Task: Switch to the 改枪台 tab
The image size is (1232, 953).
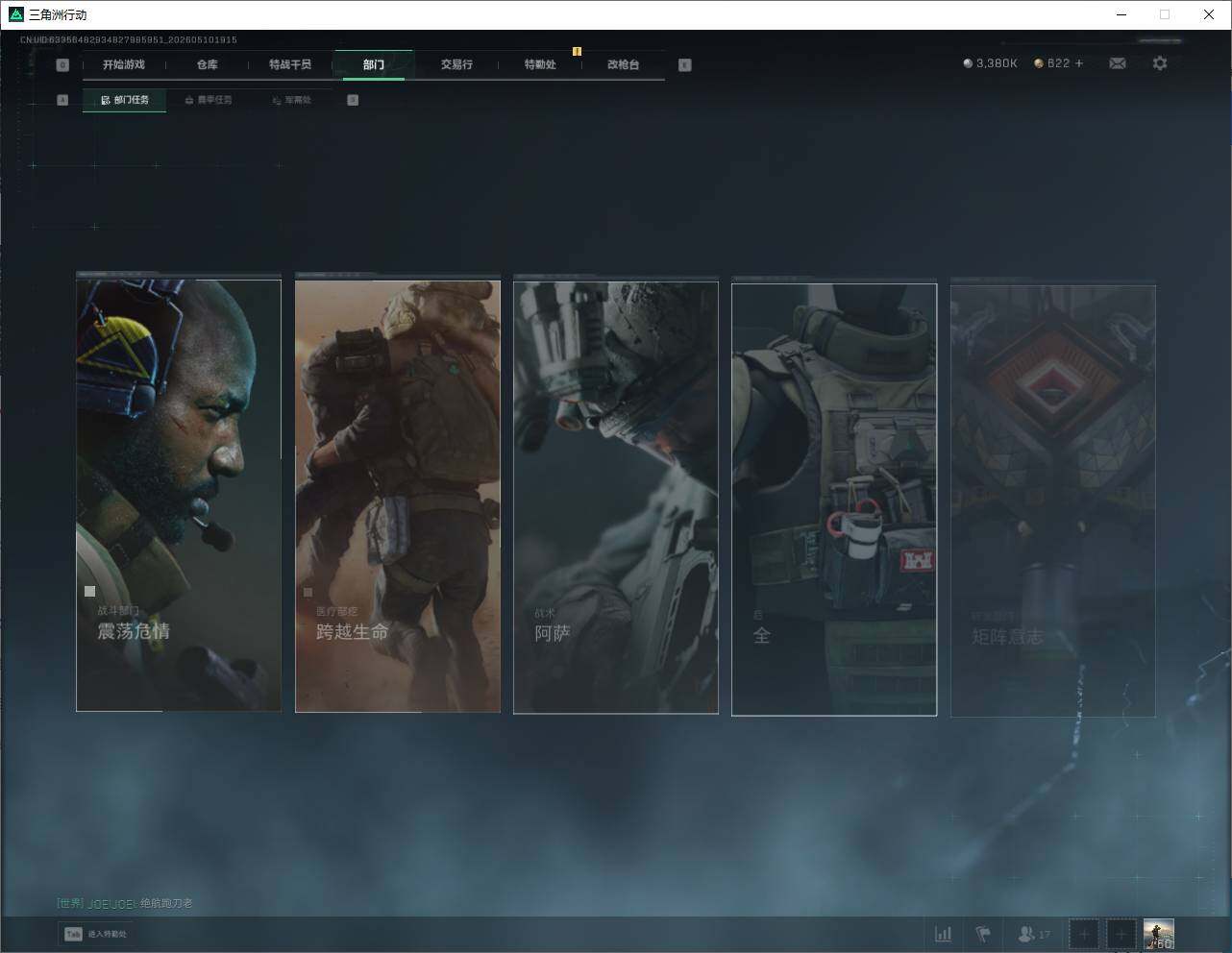Action: coord(623,64)
